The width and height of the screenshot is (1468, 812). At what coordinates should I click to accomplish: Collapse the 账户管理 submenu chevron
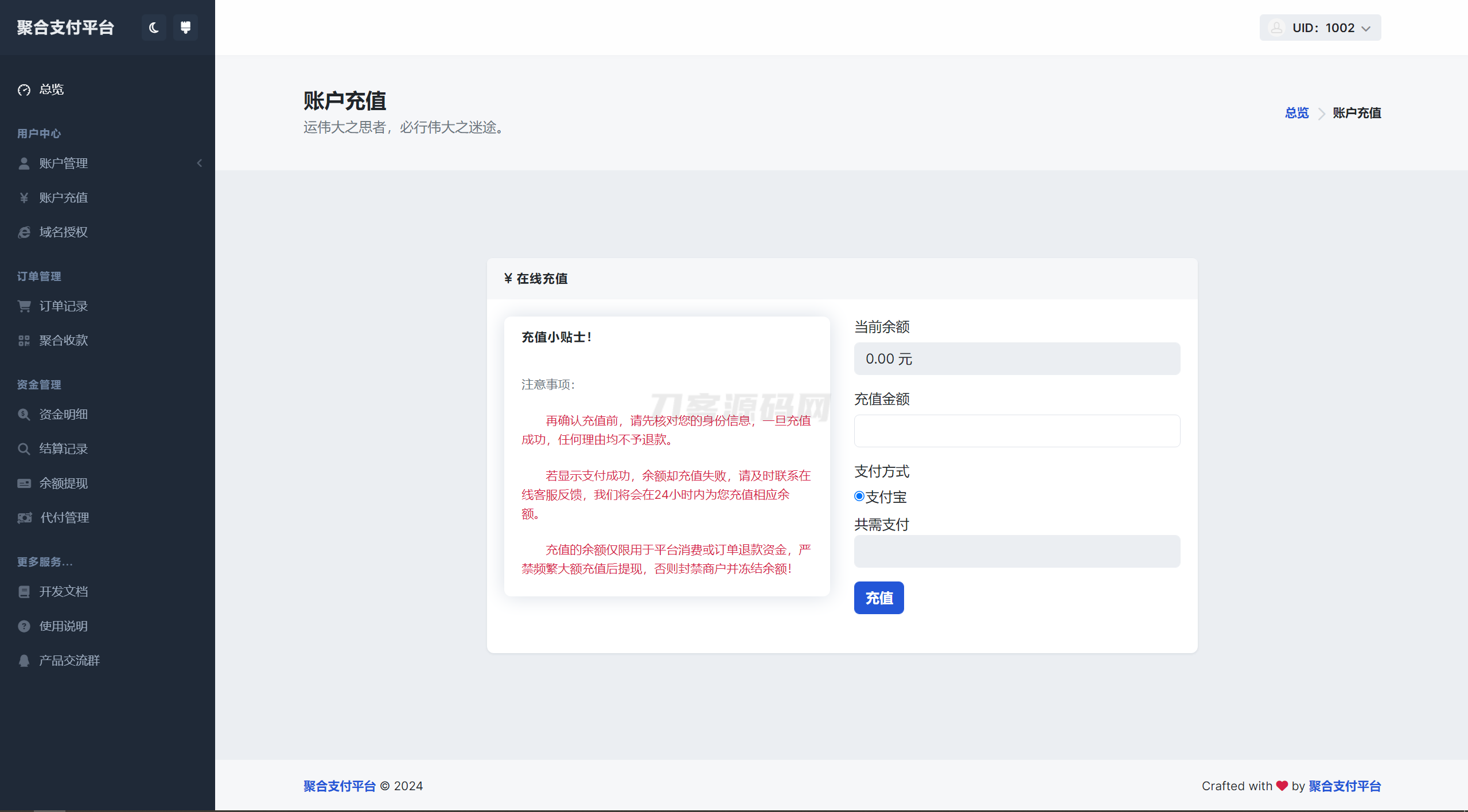click(199, 163)
